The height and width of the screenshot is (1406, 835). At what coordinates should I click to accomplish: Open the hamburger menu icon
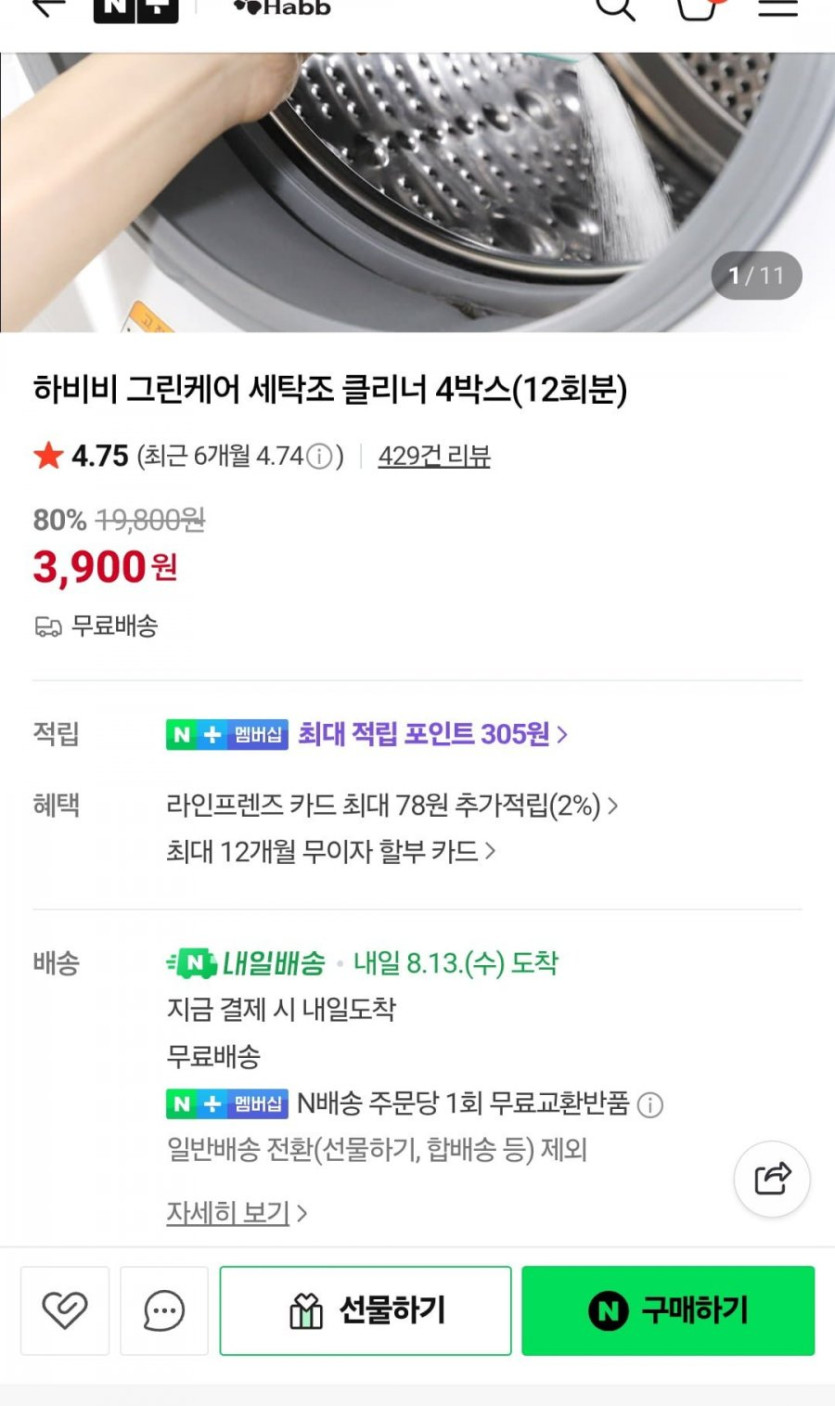[x=778, y=7]
